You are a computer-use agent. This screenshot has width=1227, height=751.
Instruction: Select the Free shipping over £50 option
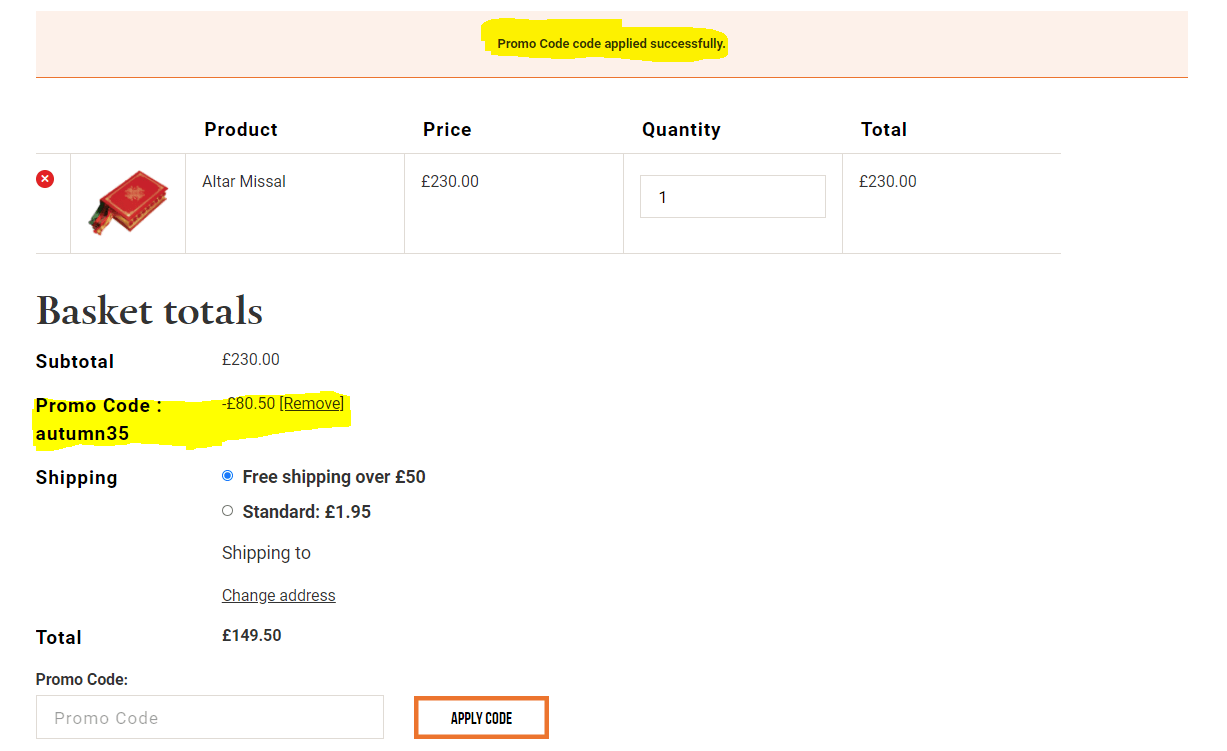click(x=228, y=476)
